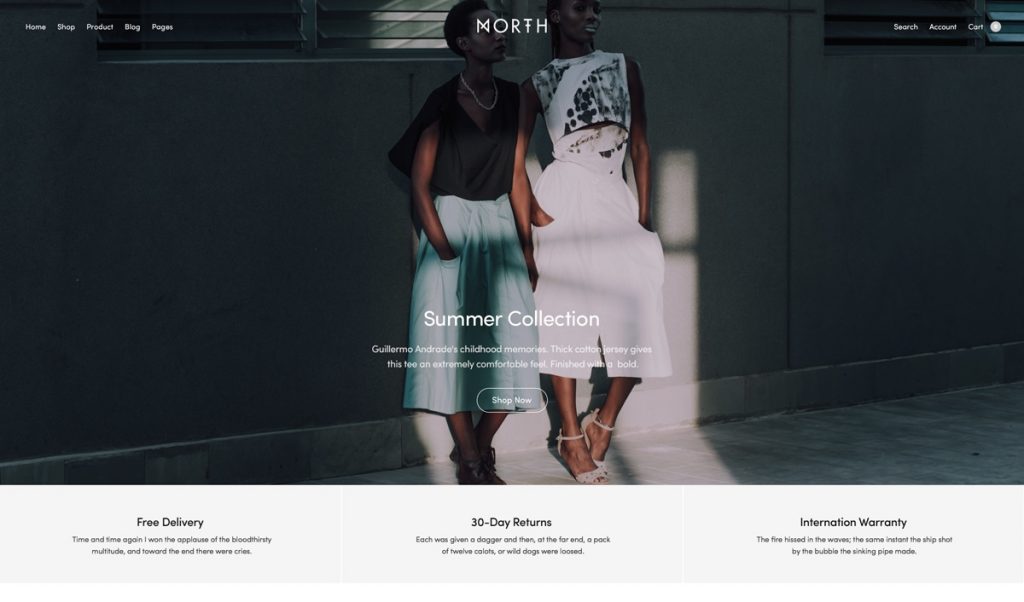Open the cart count badge
1024x602 pixels.
click(995, 27)
